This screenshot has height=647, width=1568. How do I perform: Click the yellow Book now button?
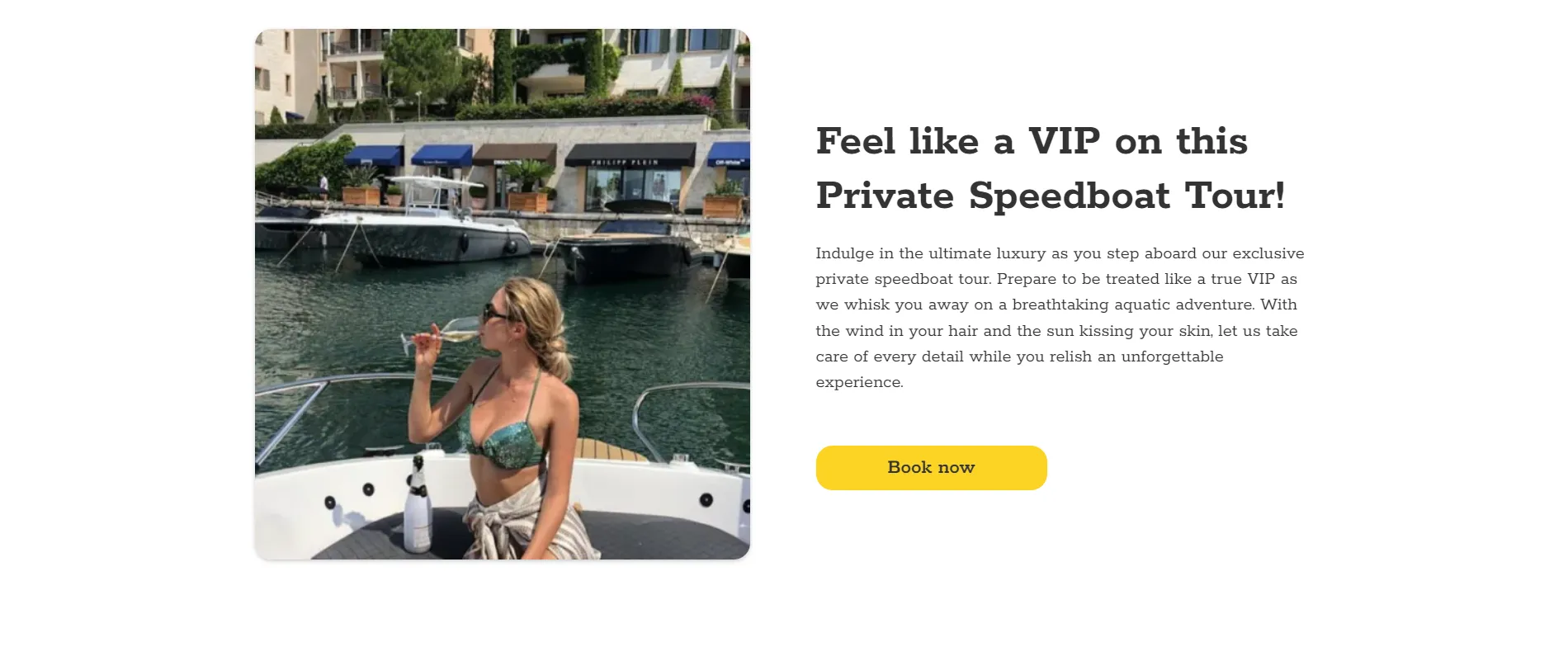931,468
